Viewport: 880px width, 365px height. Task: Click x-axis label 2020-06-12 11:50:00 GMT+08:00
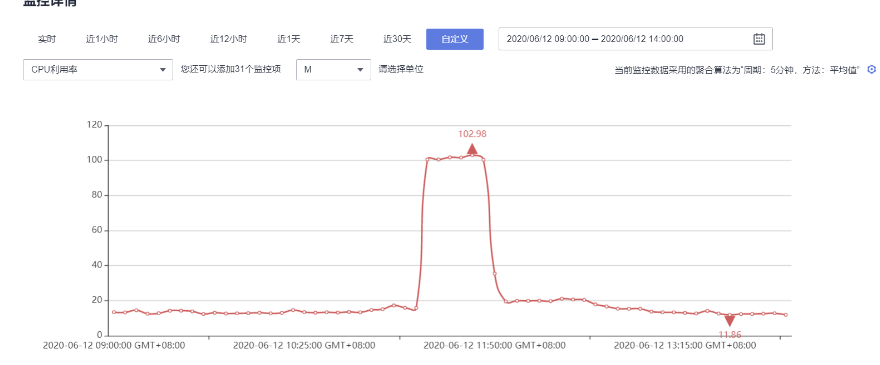point(494,345)
